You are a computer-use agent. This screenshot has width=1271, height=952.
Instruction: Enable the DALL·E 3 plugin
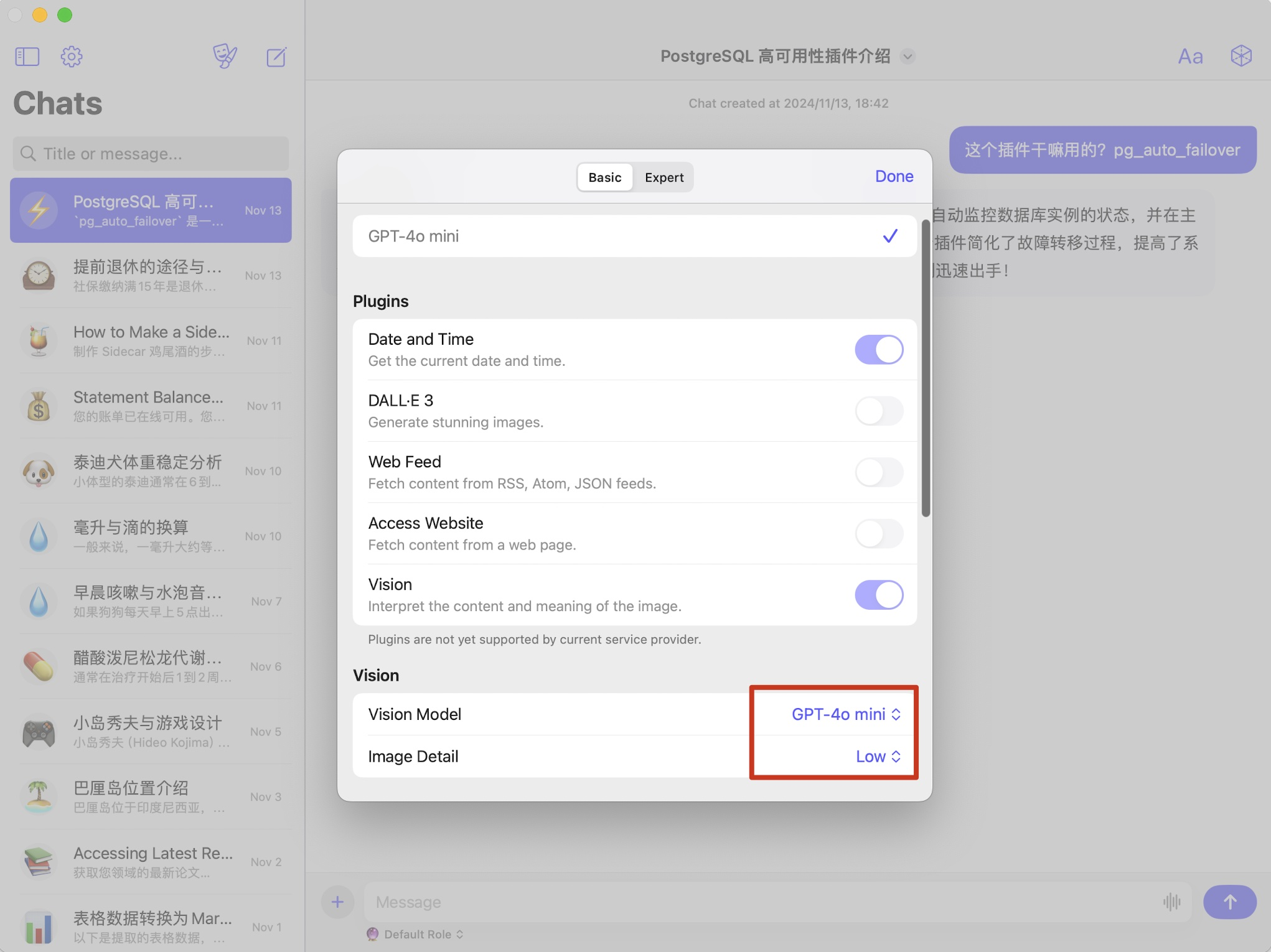[x=878, y=411]
